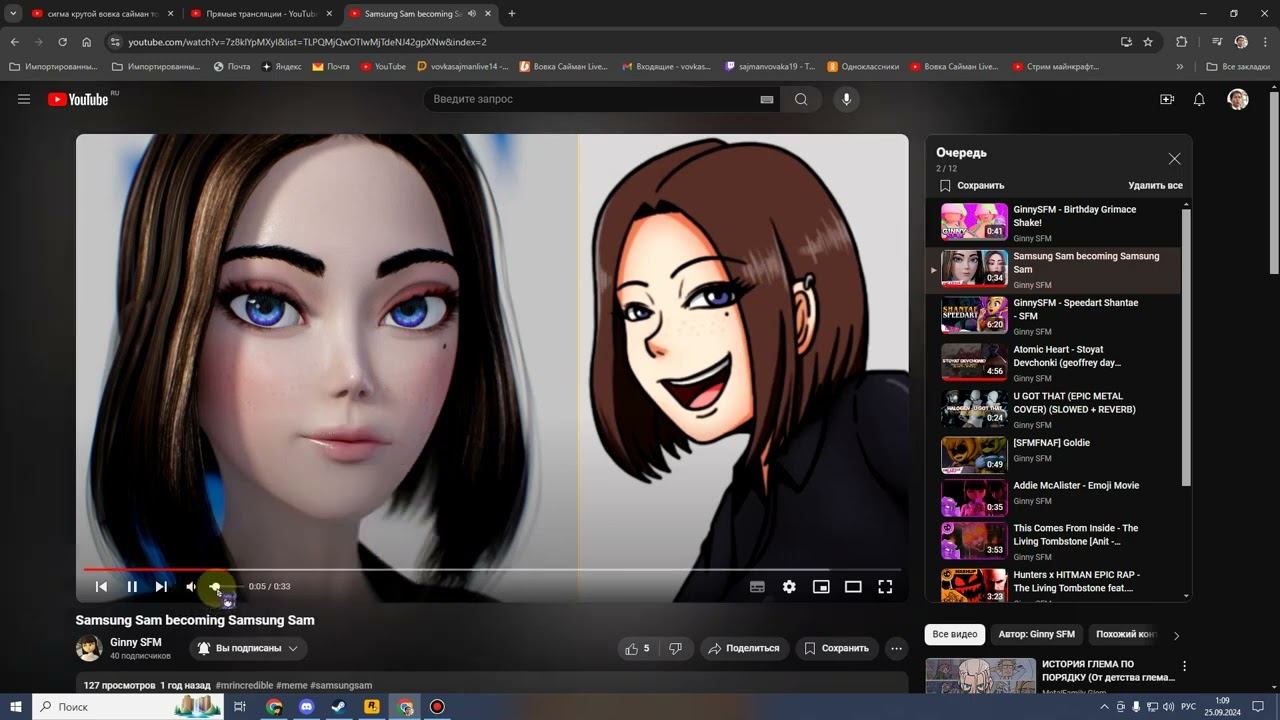Click the "Поделиться" share button
Viewport: 1280px width, 720px height.
point(744,648)
